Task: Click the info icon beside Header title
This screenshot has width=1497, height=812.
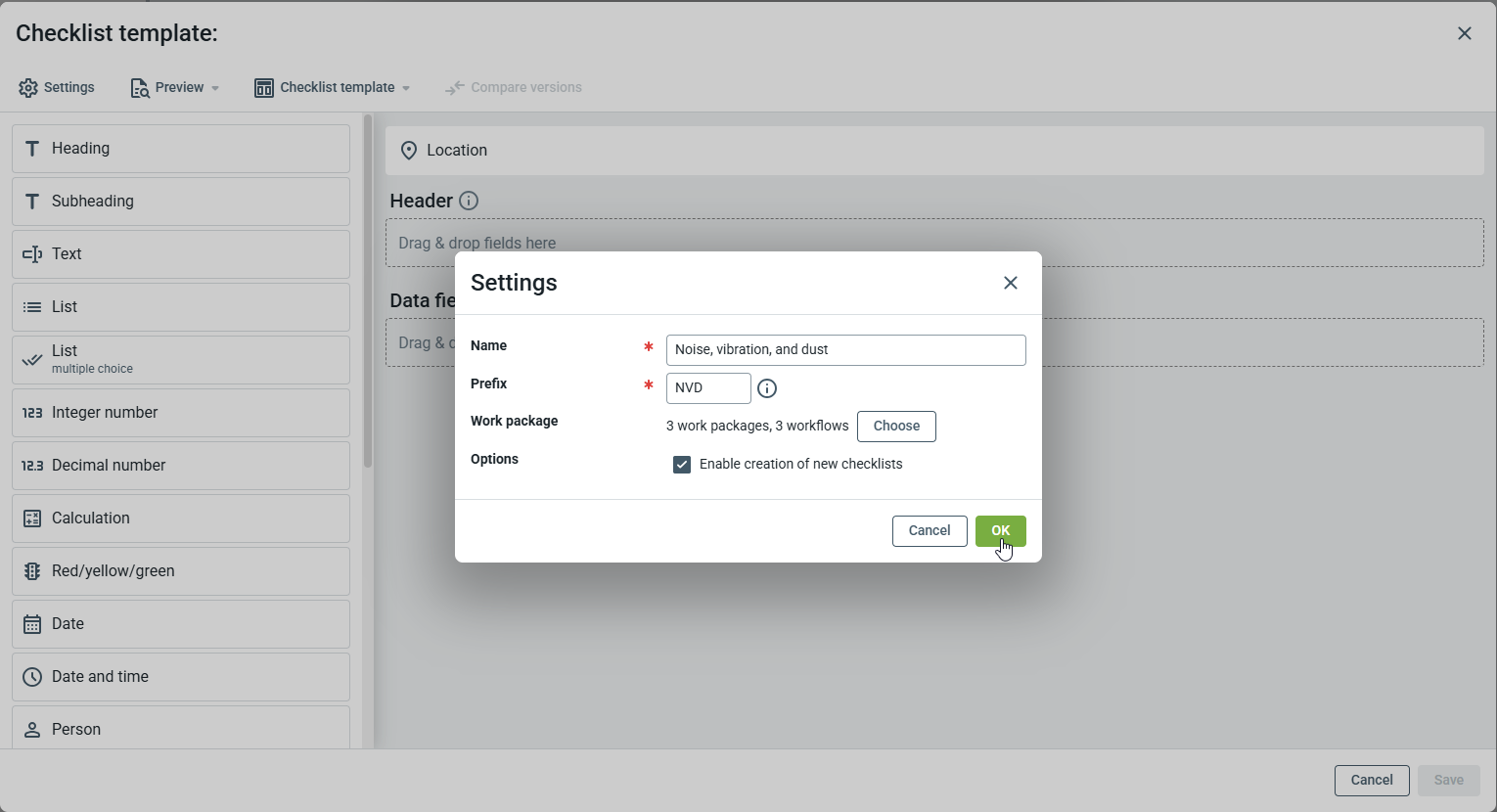Action: (469, 201)
